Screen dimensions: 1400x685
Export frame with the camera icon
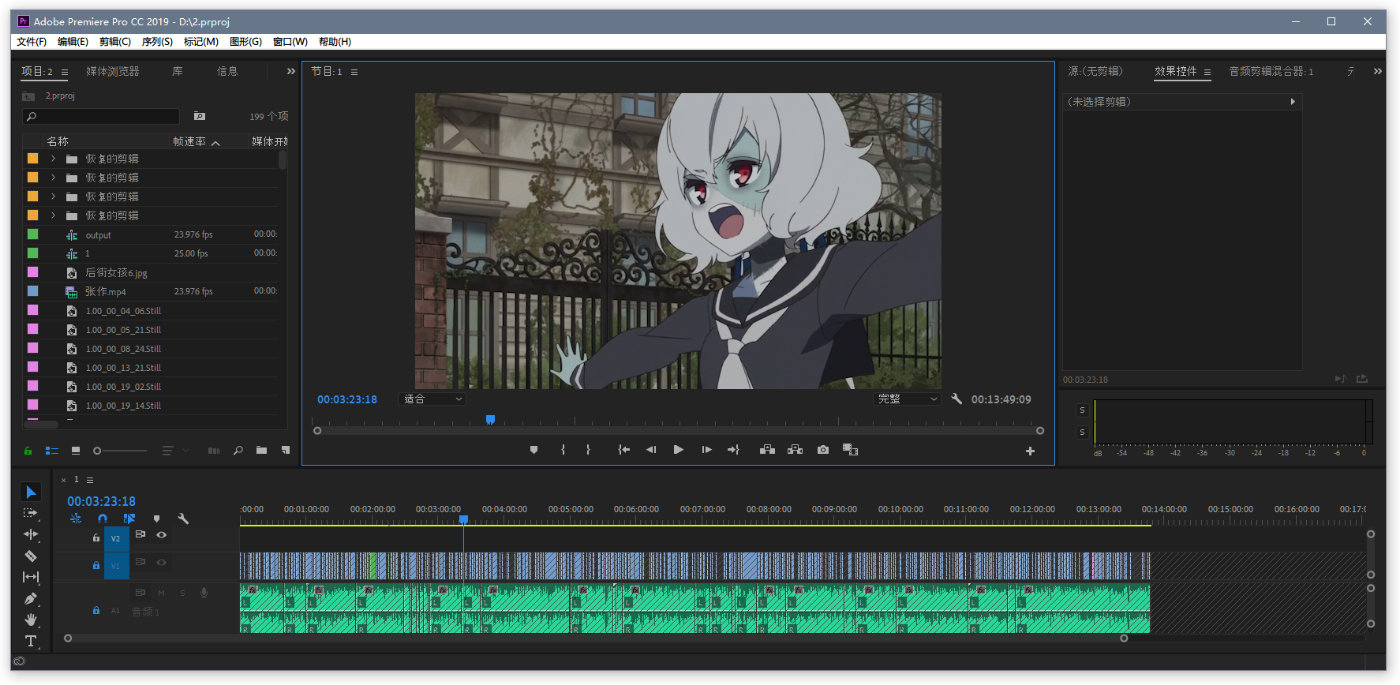823,450
